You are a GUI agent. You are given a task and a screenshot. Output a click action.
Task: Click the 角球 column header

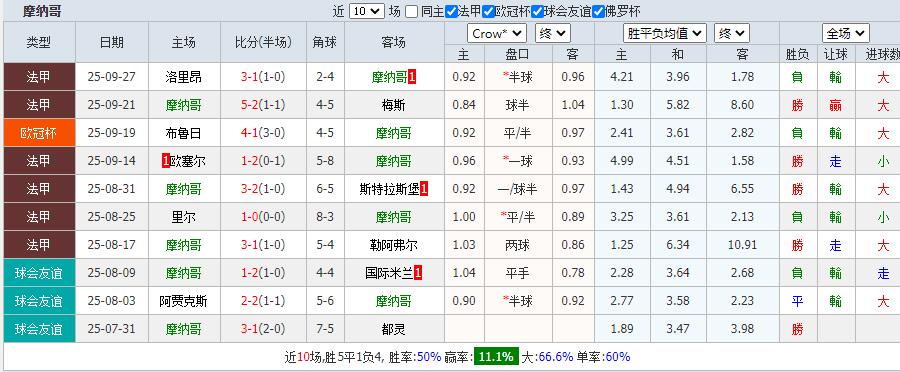325,42
